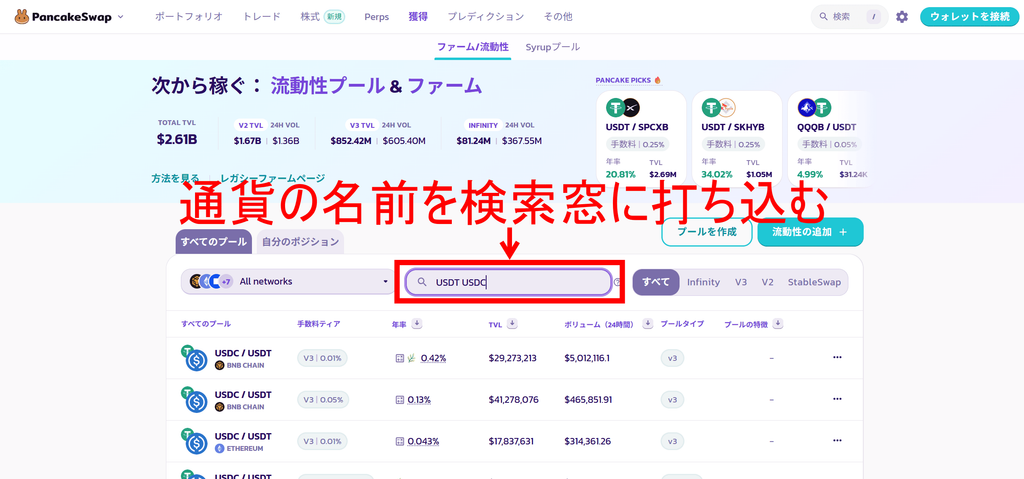Click the network icons cluster in All networks
This screenshot has height=479, width=1024.
(211, 282)
